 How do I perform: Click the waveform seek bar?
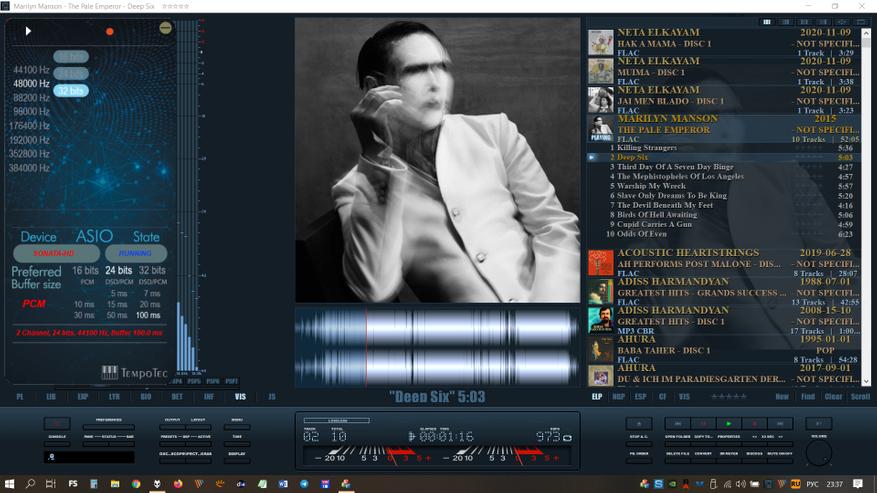pyautogui.click(x=437, y=346)
